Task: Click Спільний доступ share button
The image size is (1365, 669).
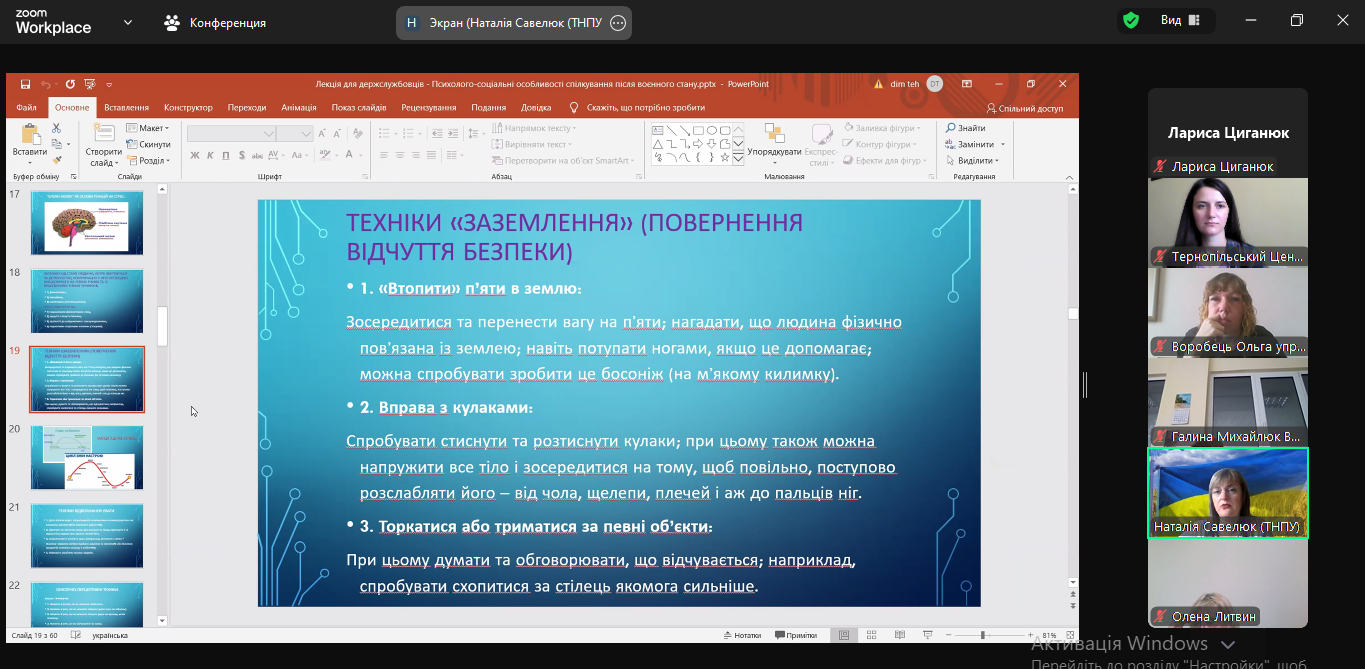Action: 1025,108
